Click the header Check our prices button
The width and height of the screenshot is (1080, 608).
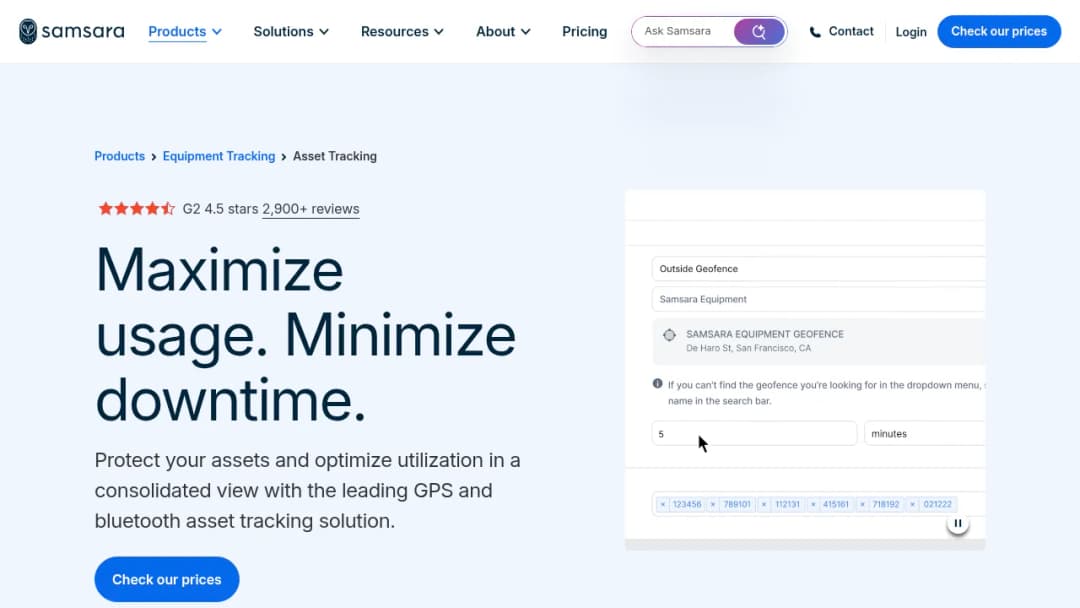(999, 32)
